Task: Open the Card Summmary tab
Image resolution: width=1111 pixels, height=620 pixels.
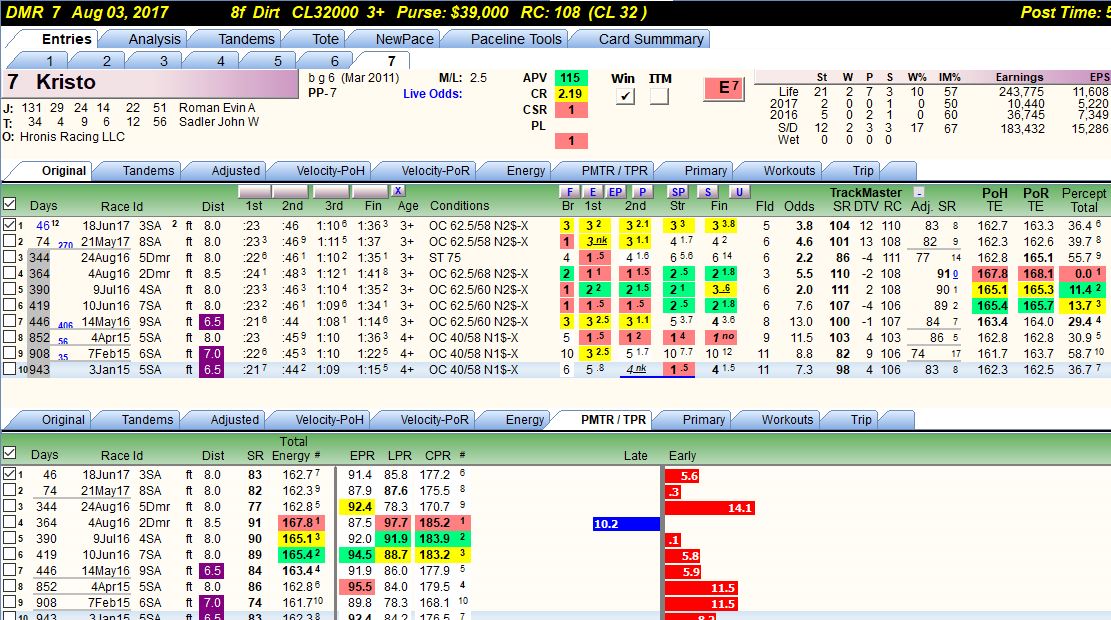Action: click(650, 39)
